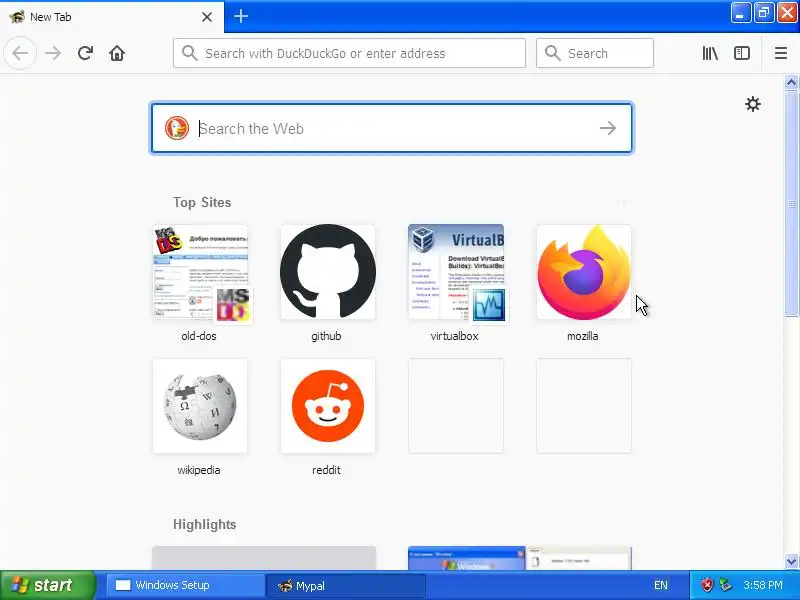Click the 3:58 PM clock
The height and width of the screenshot is (600, 800).
pyautogui.click(x=763, y=585)
